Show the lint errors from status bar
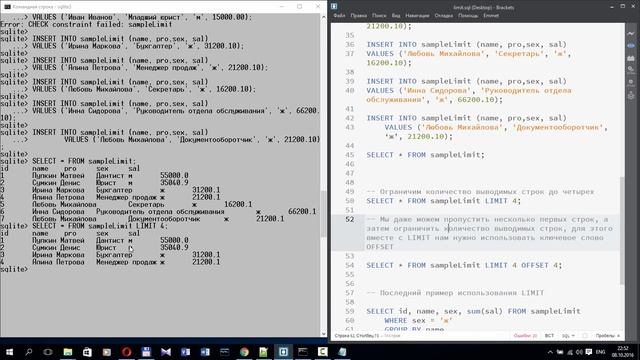Viewport: 640px width, 360px height. (x=525, y=336)
